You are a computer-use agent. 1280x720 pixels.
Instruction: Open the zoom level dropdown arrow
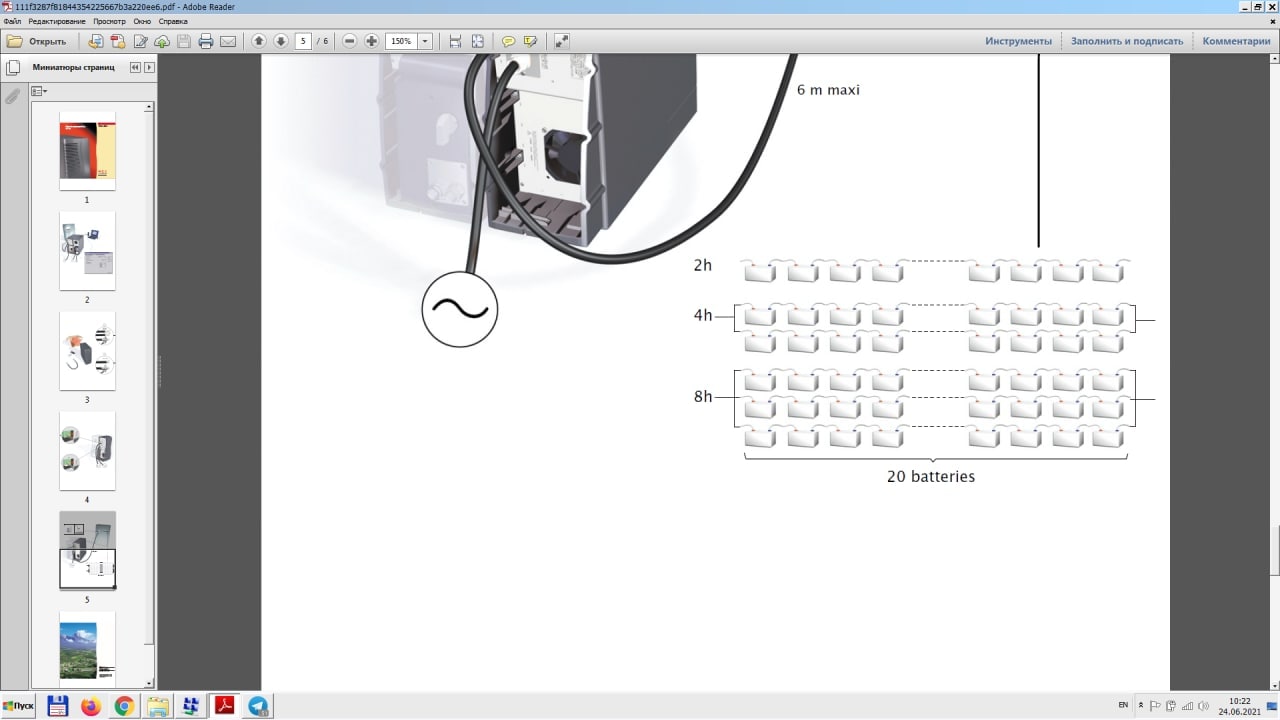pyautogui.click(x=426, y=41)
